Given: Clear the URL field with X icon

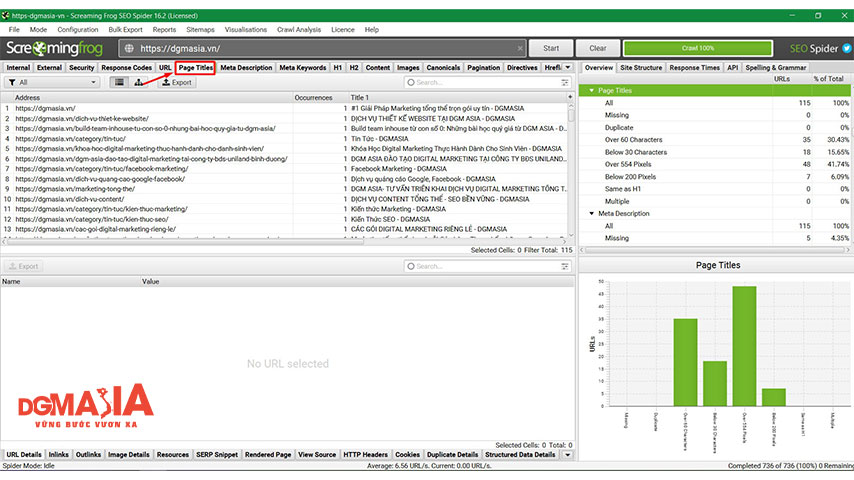Looking at the screenshot, I should [520, 48].
